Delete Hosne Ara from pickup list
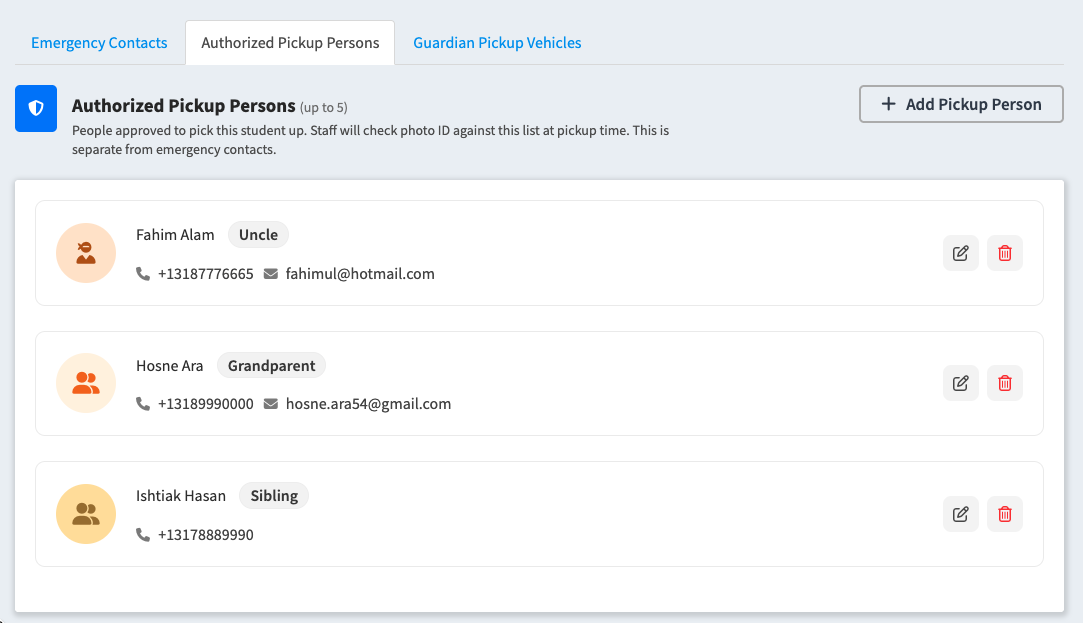This screenshot has width=1083, height=623. click(x=1005, y=383)
